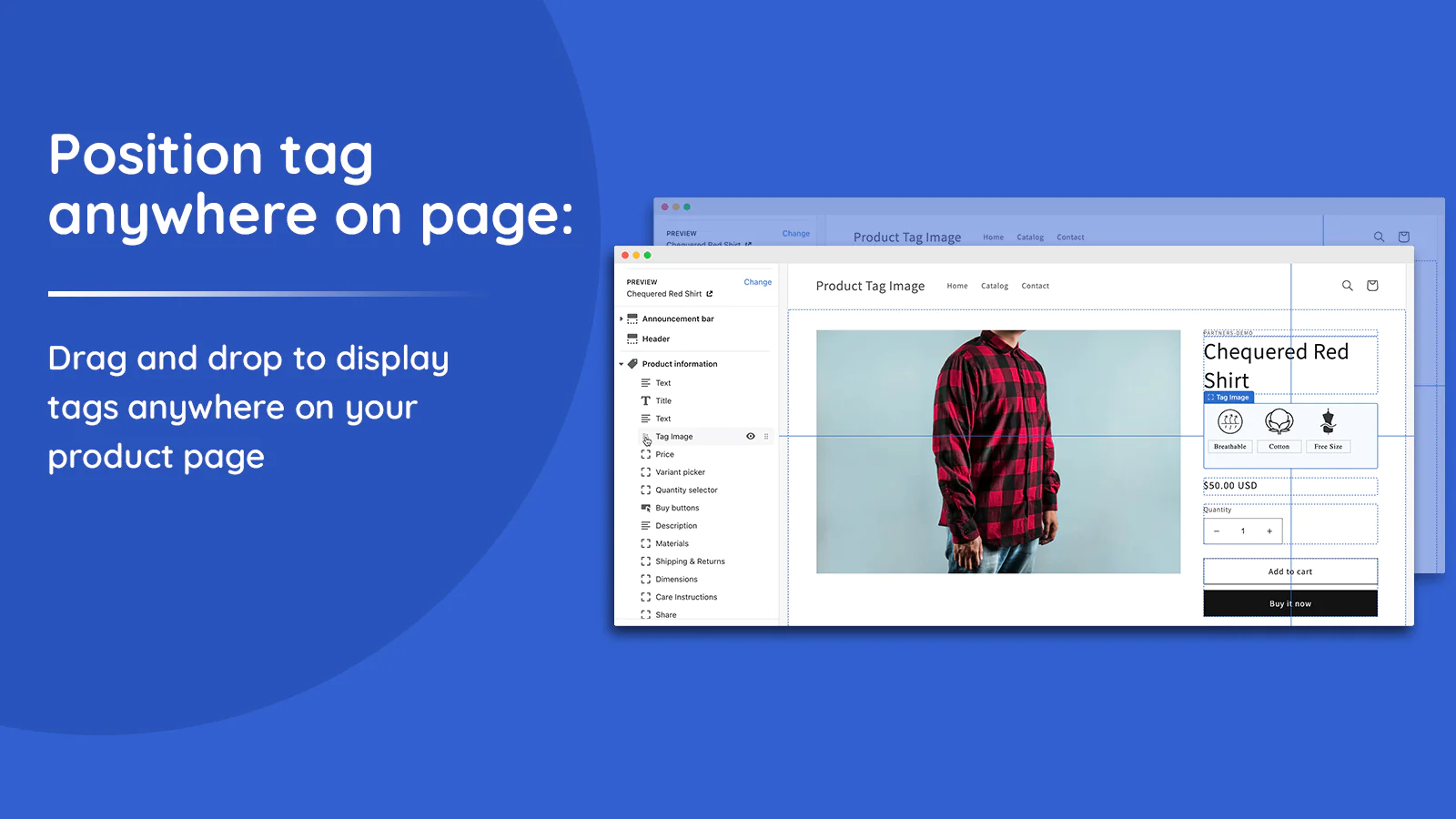Click the Change link in the background window
Image resolution: width=1456 pixels, height=819 pixels.
796,234
